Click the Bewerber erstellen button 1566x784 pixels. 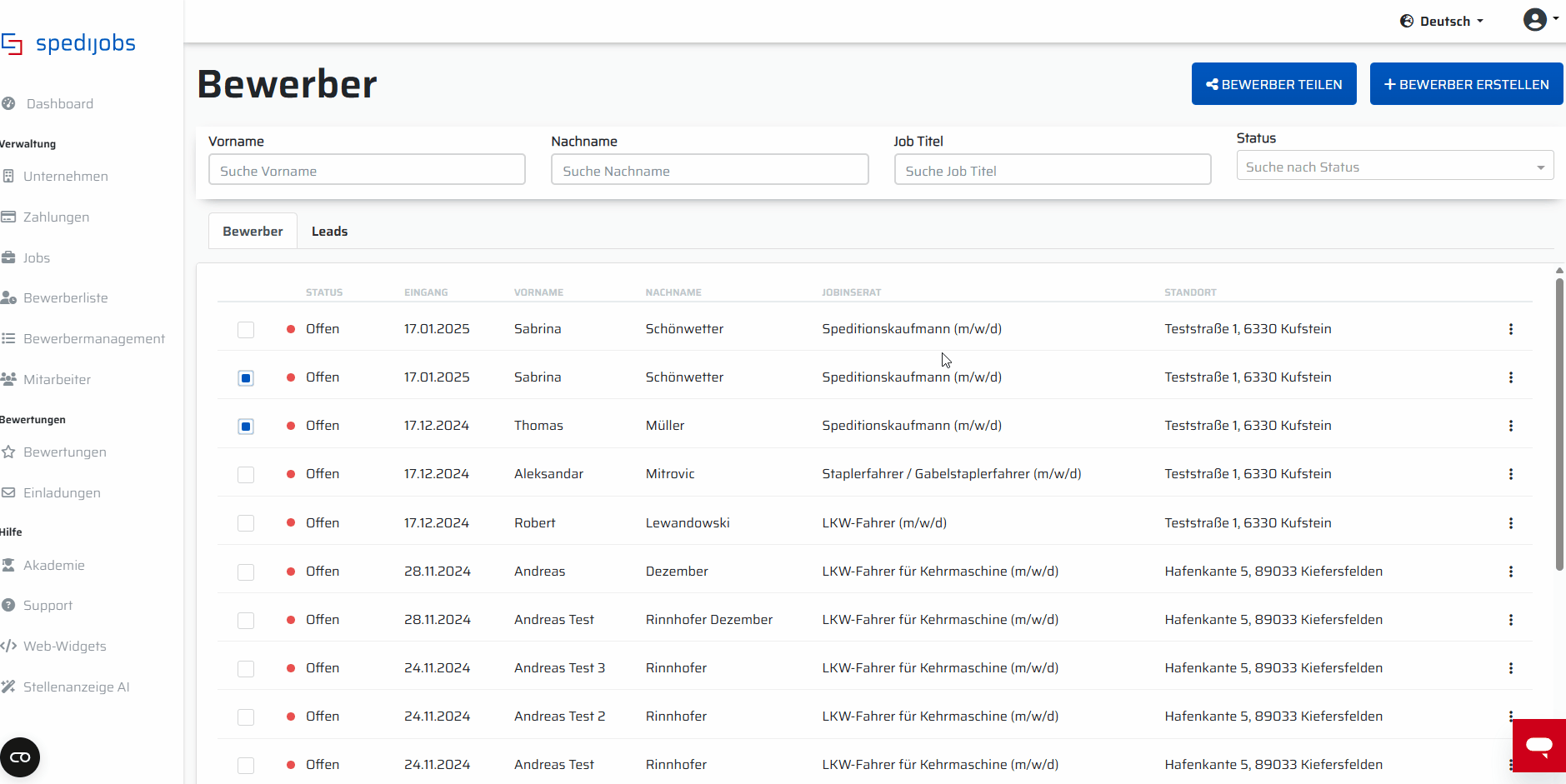point(1466,84)
